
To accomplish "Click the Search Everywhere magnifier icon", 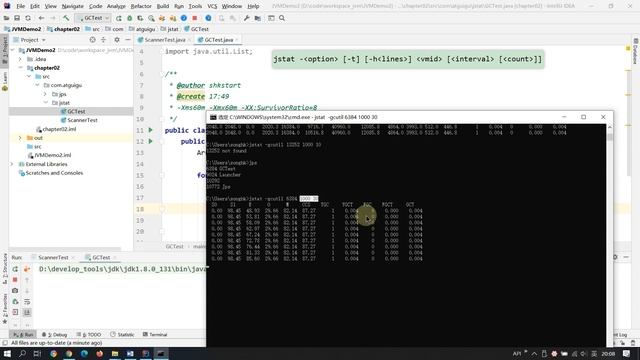I will 282,18.
